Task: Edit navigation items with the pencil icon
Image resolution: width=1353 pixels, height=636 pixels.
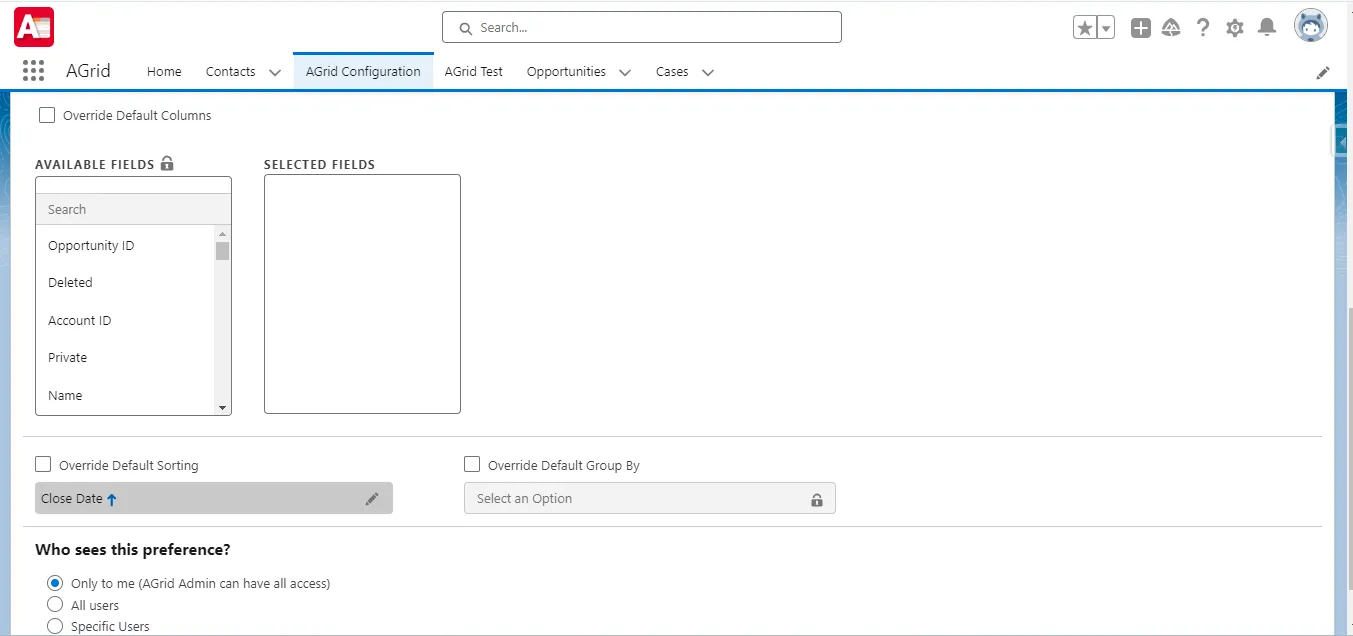Action: (x=1323, y=72)
